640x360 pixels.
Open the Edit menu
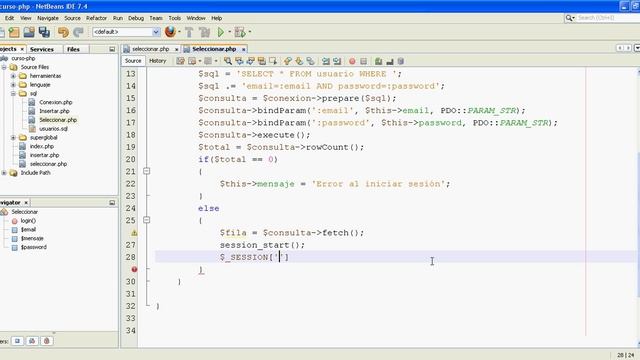pyautogui.click(x=9, y=18)
